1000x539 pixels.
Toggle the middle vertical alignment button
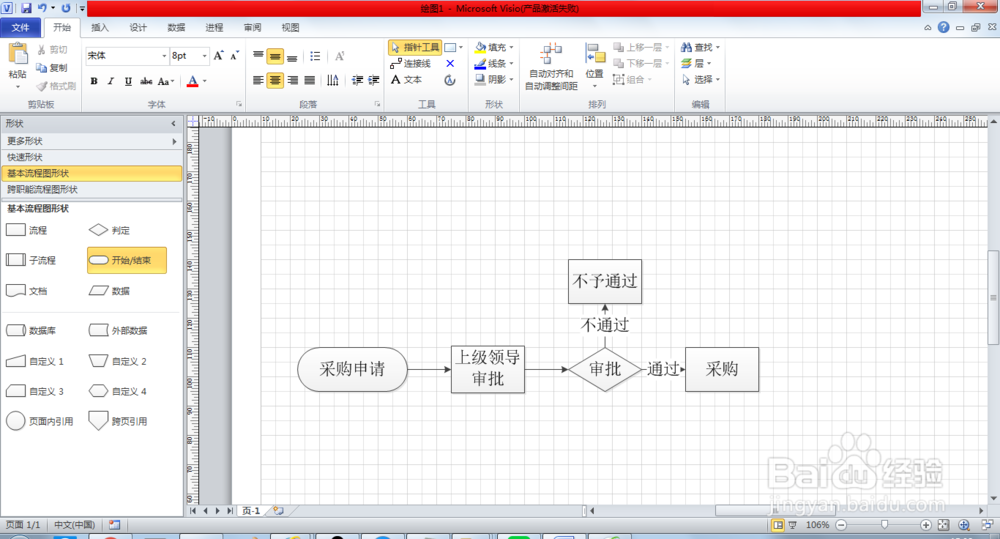tap(275, 56)
